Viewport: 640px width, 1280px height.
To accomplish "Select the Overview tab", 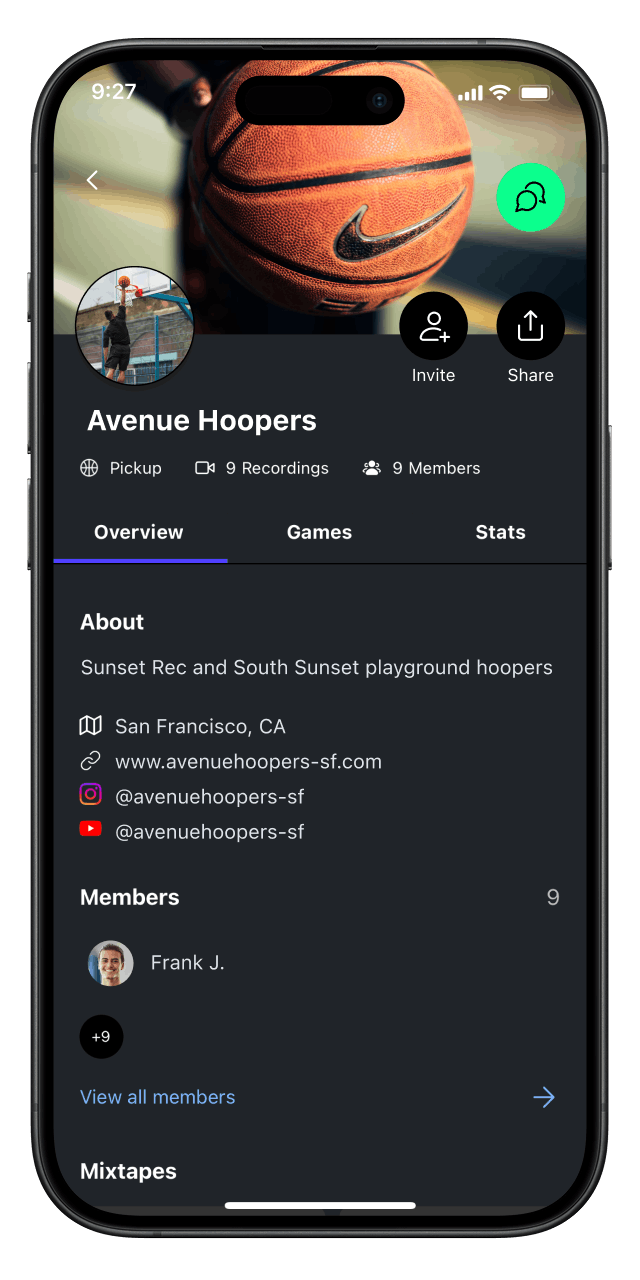I will pyautogui.click(x=139, y=532).
